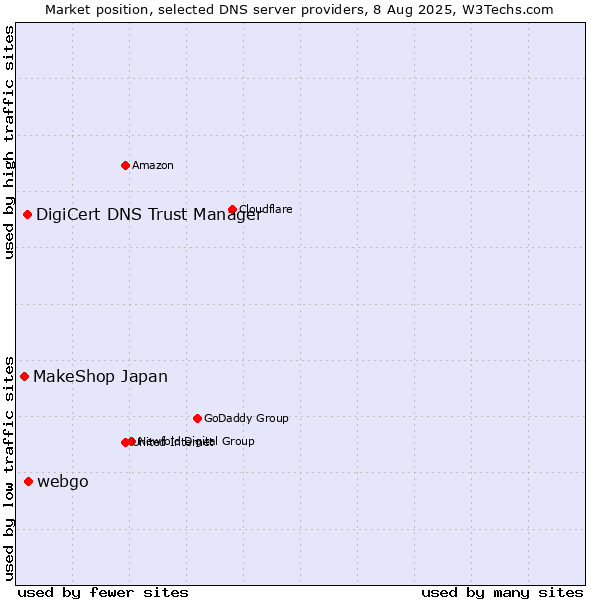Click the GoDaddy Group data point
This screenshot has width=600, height=600.
(197, 418)
